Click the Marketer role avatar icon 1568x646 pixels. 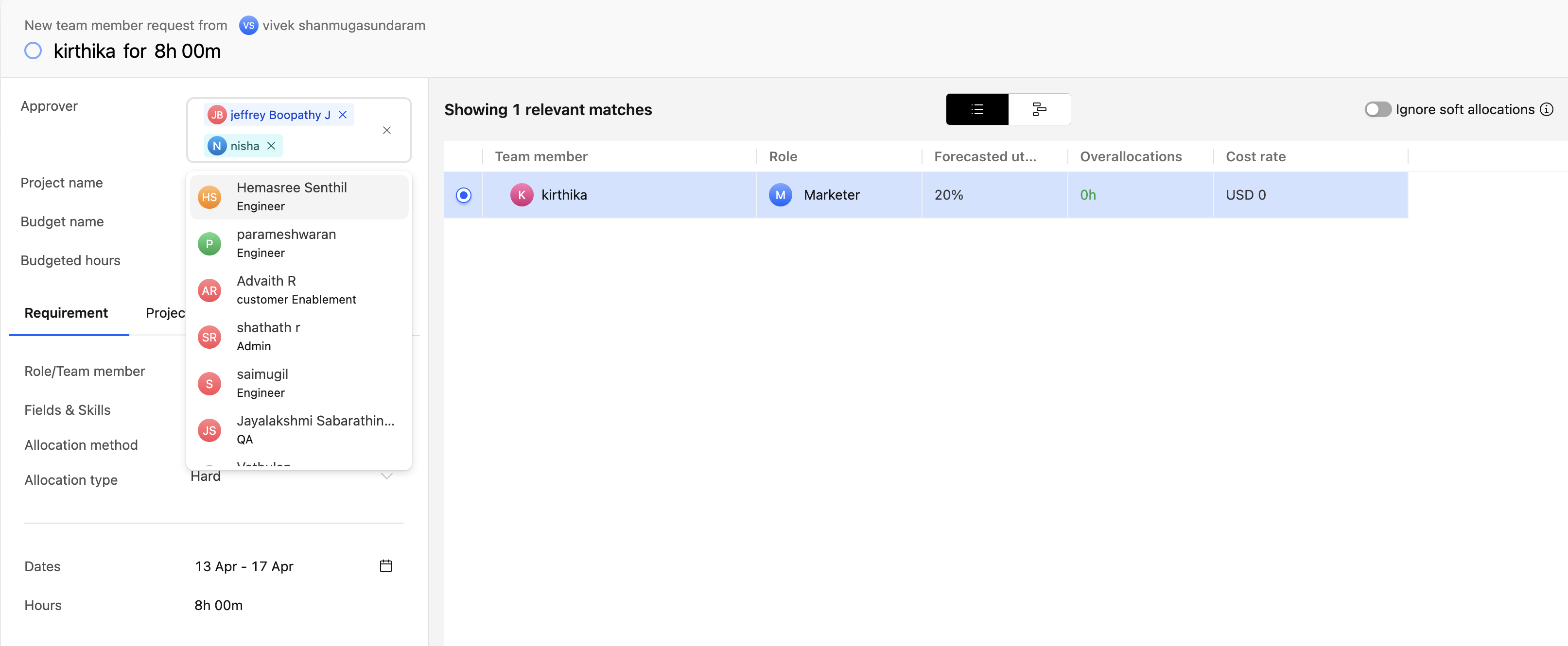coord(780,195)
